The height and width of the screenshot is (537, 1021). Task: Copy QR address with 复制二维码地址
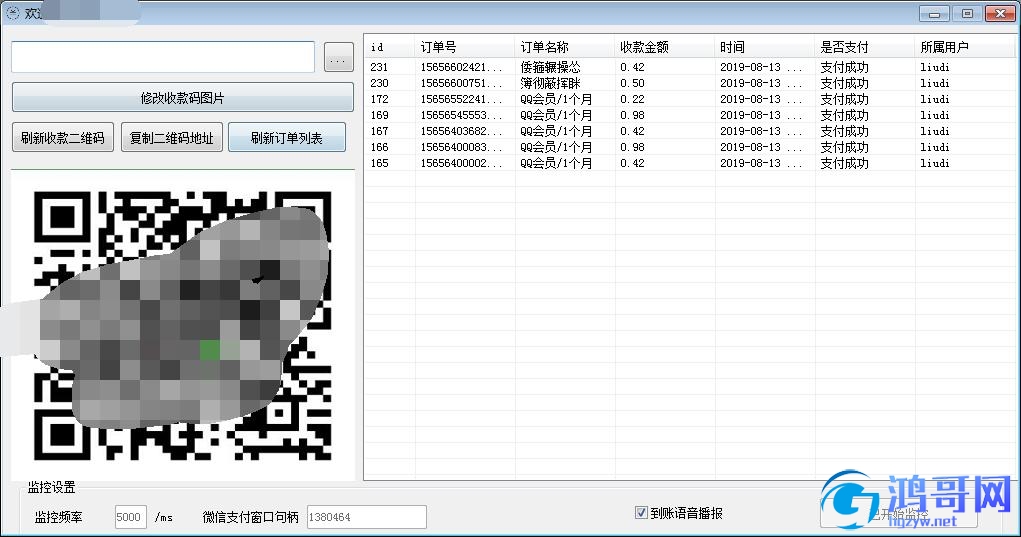coord(171,137)
